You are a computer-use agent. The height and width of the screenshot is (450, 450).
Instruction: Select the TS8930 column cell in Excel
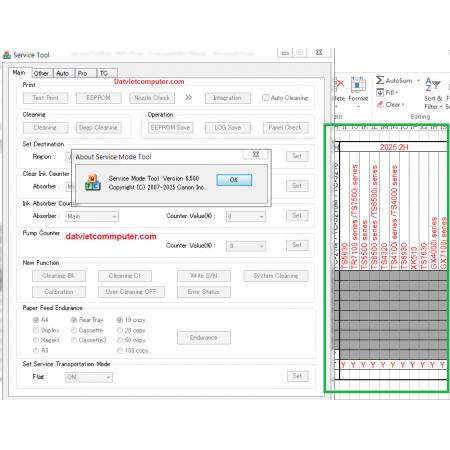[404, 211]
